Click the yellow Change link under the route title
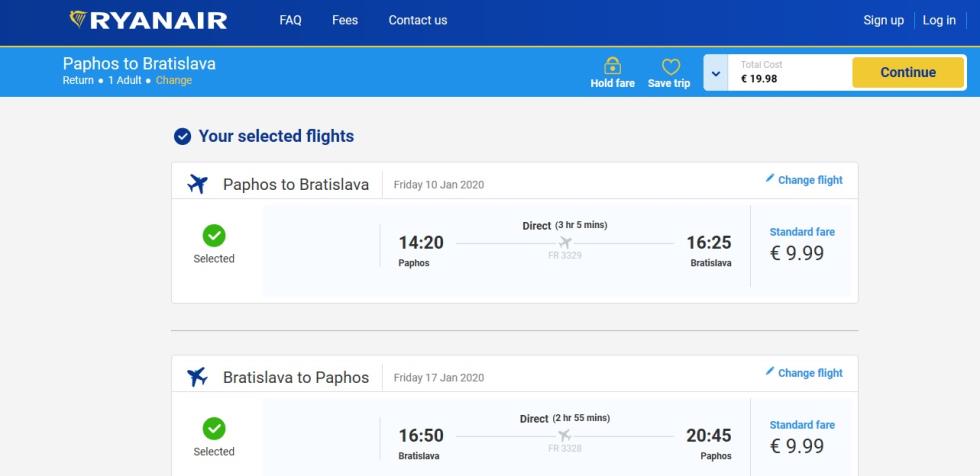Viewport: 980px width, 476px height. point(174,81)
